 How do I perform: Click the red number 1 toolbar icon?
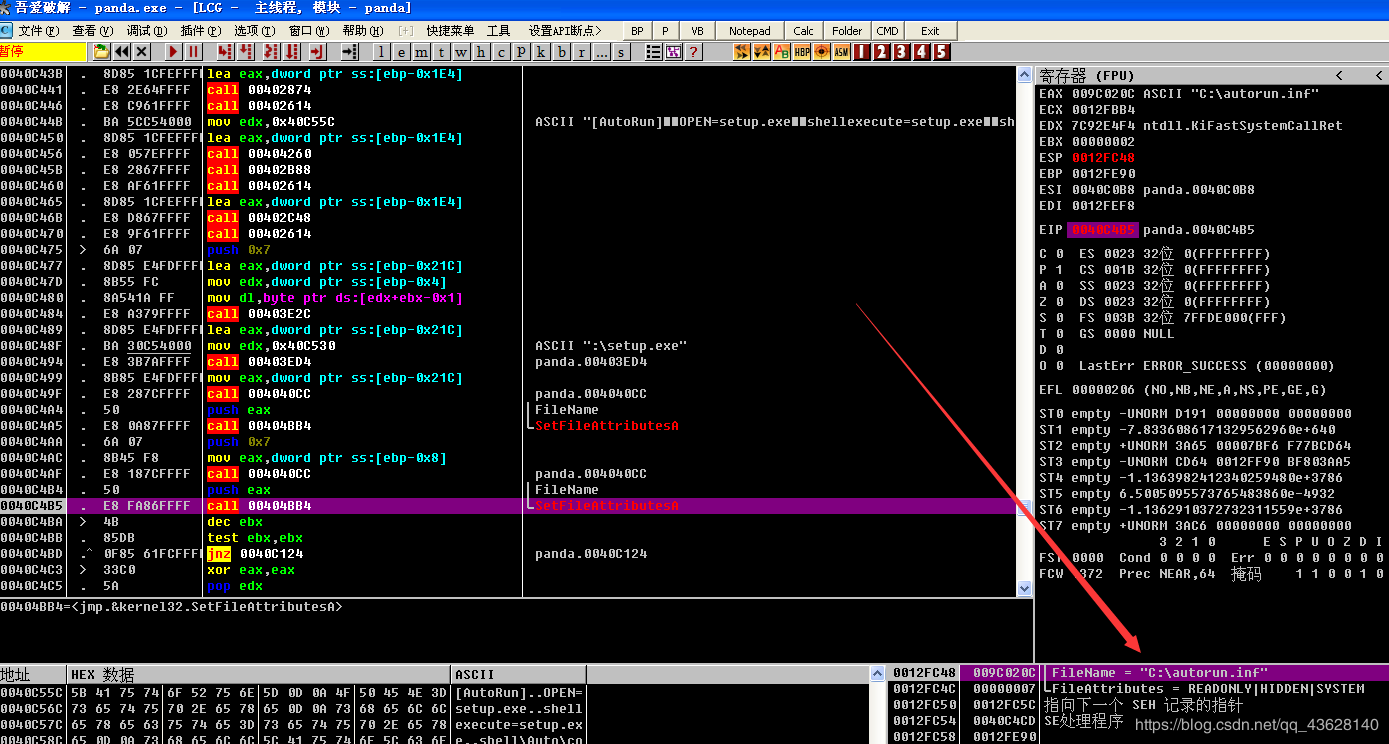pyautogui.click(x=862, y=52)
